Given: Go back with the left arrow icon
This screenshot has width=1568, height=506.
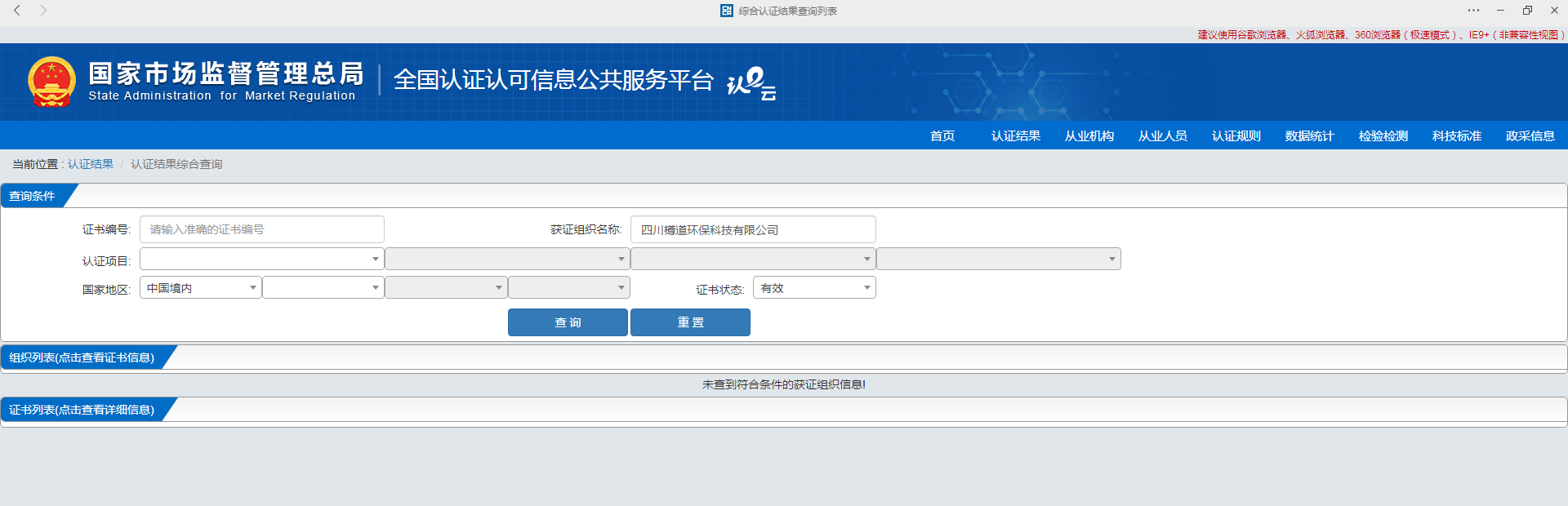Looking at the screenshot, I should pyautogui.click(x=17, y=11).
